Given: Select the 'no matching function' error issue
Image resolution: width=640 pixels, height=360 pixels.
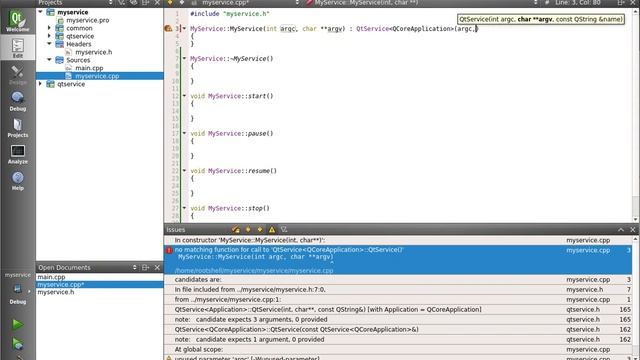Looking at the screenshot, I should [398, 260].
